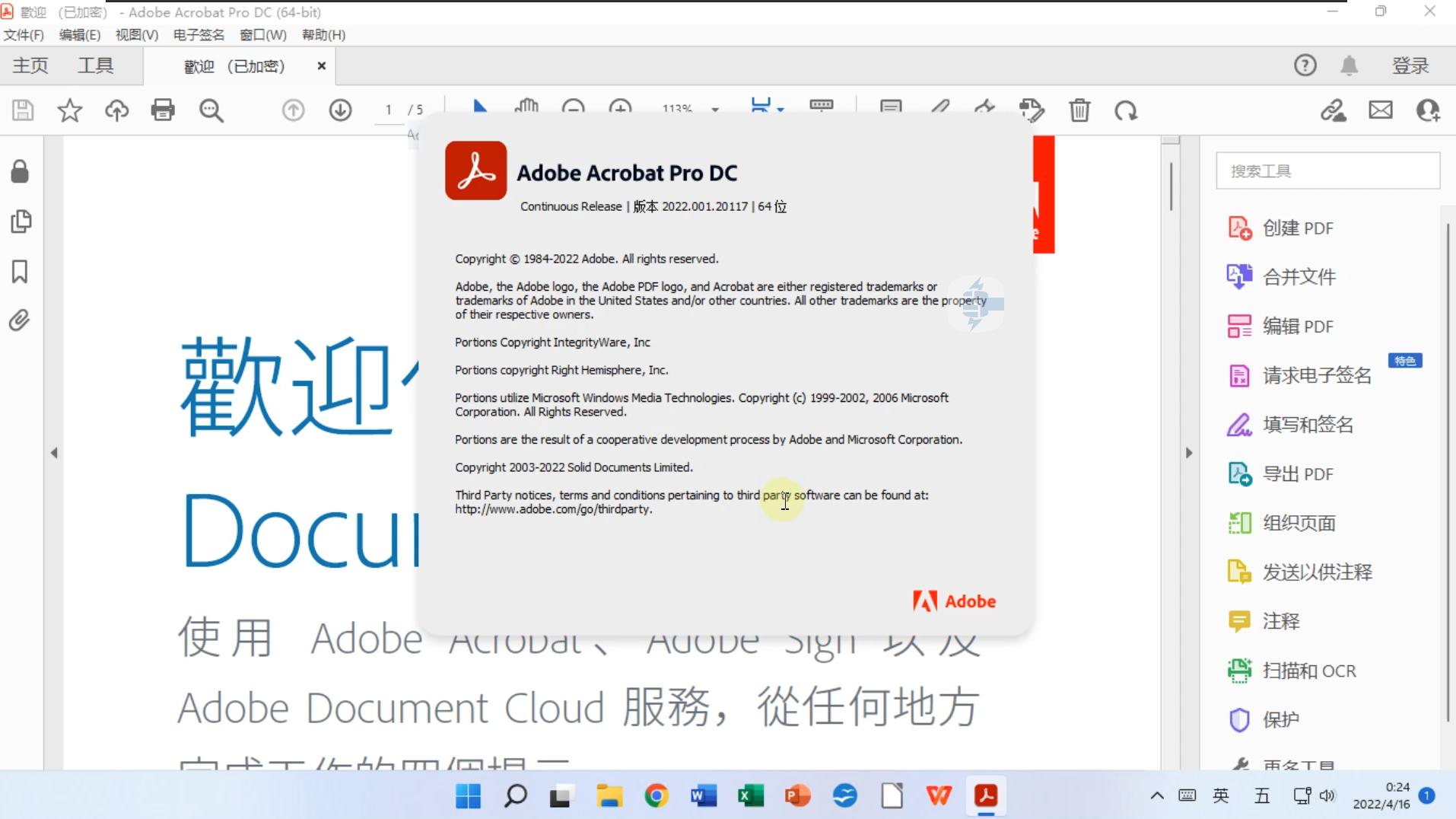This screenshot has width=1456, height=819.
Task: Select the hand pan tool
Action: click(x=527, y=109)
